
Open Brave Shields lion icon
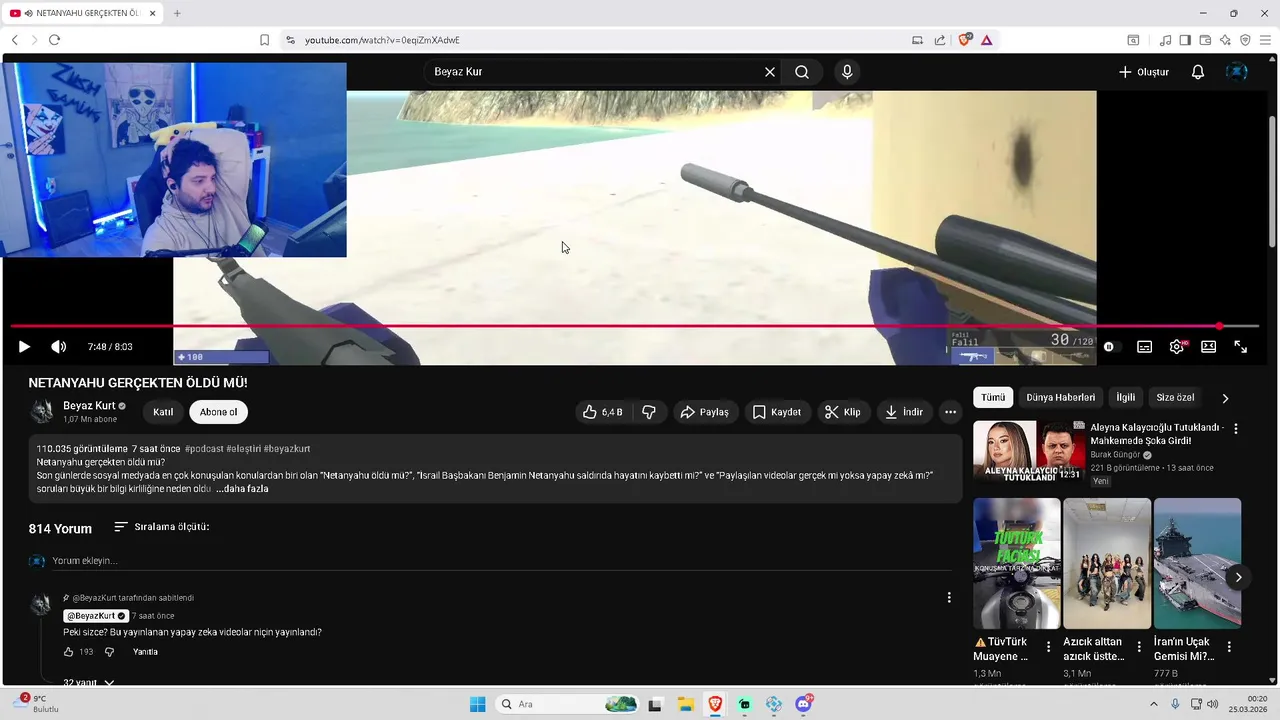point(964,40)
